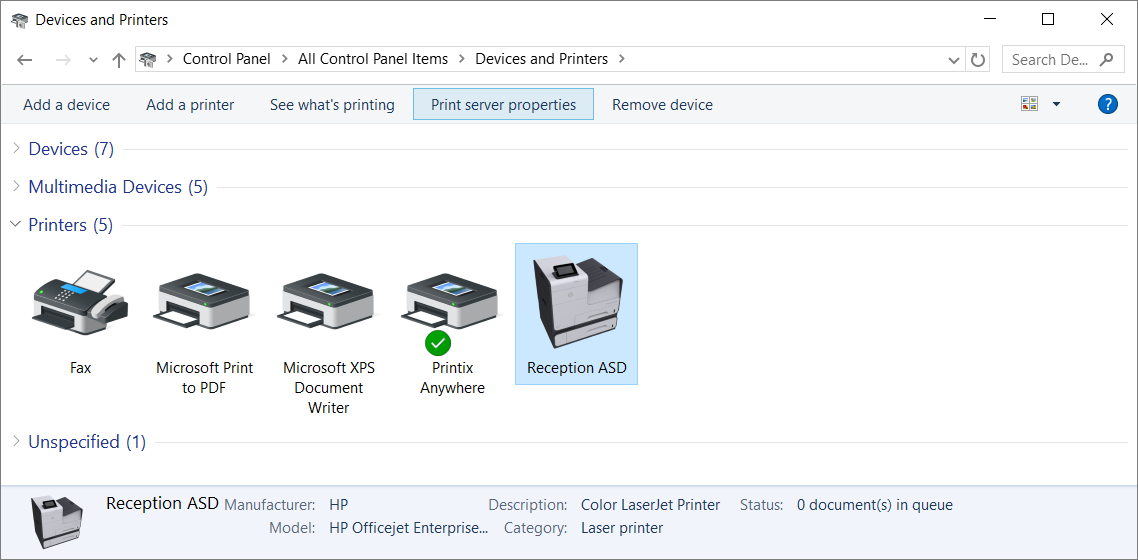Expand the Unspecified (1) group
The image size is (1138, 560).
pos(16,442)
